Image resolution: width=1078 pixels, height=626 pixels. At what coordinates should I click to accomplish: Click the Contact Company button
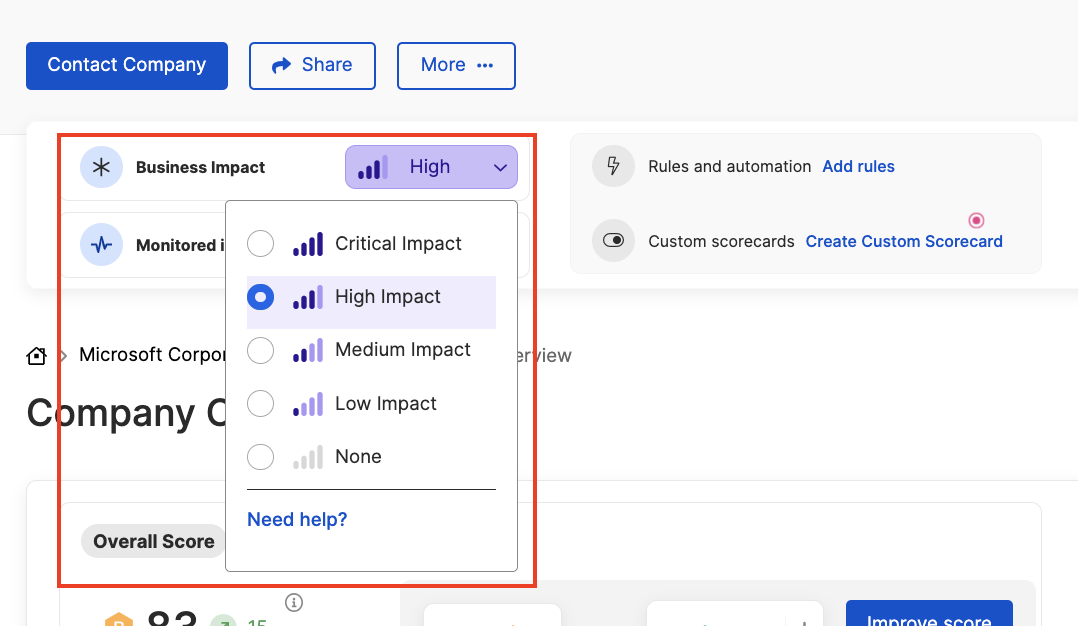[x=126, y=65]
